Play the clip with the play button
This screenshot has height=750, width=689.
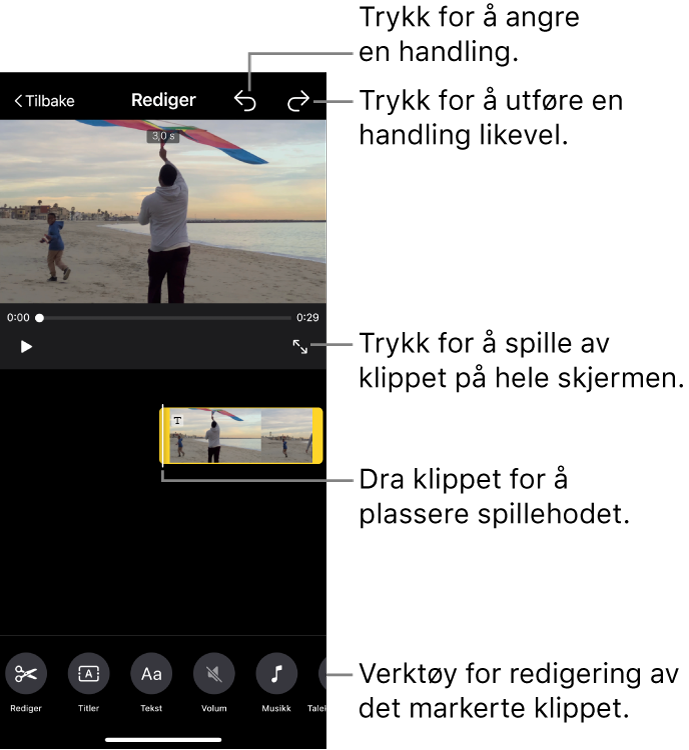pyautogui.click(x=26, y=347)
